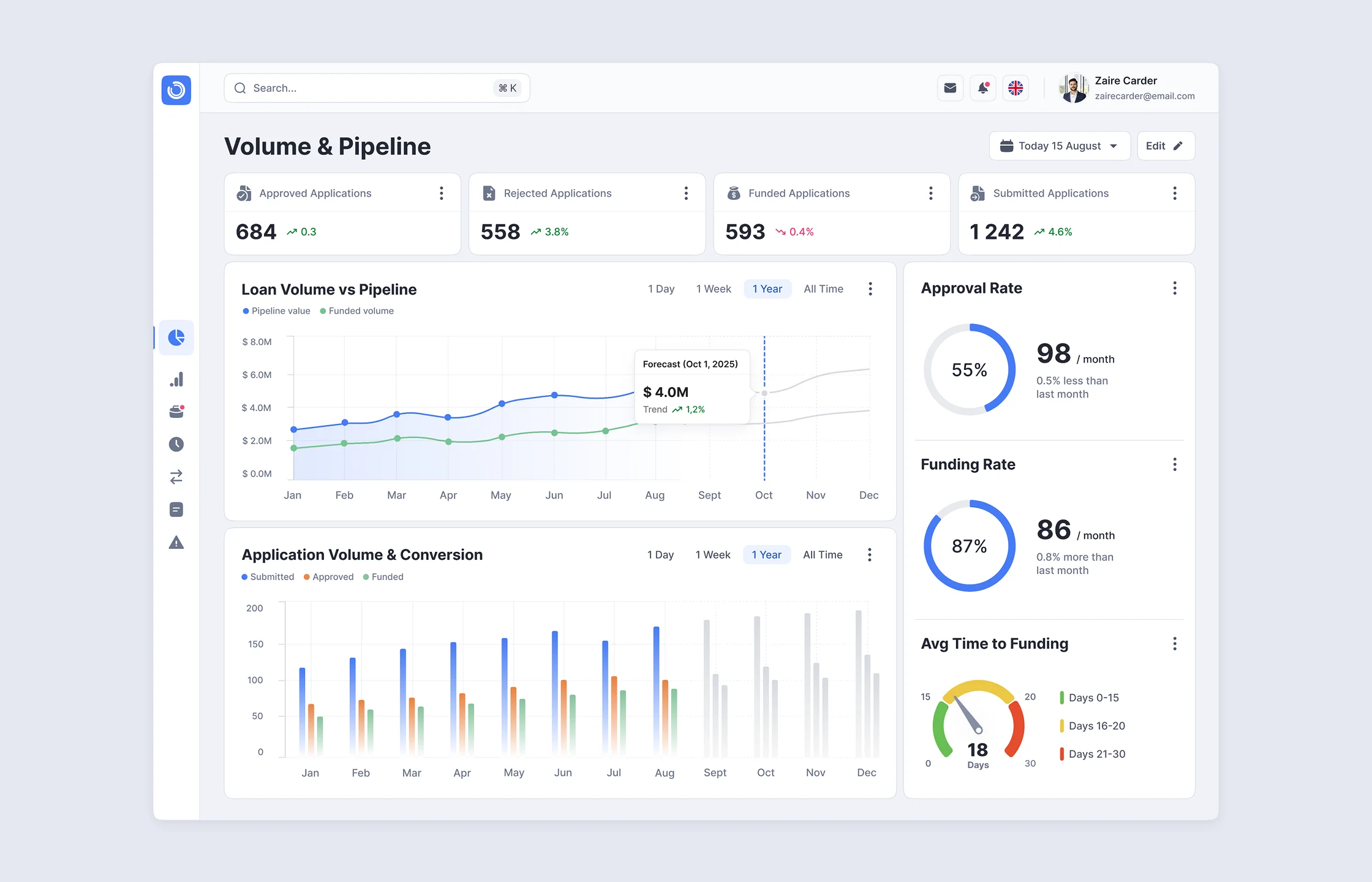Viewport: 1372px width, 882px height.
Task: Open the briefcase sidebar icon
Action: click(x=176, y=412)
